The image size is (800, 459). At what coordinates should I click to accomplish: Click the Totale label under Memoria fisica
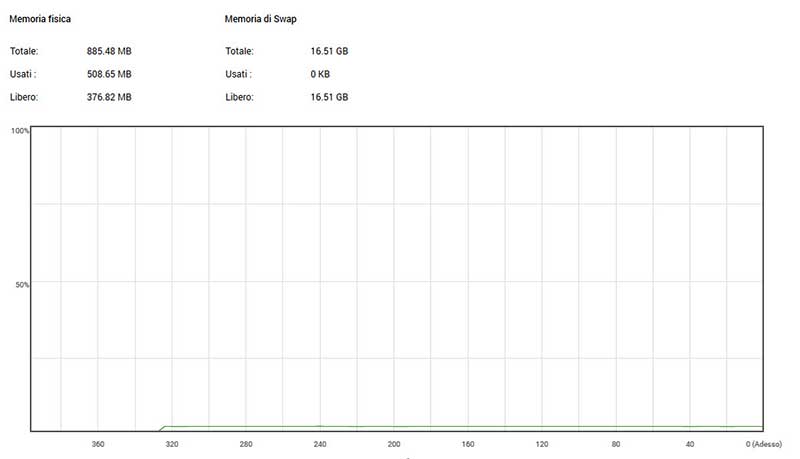24,51
